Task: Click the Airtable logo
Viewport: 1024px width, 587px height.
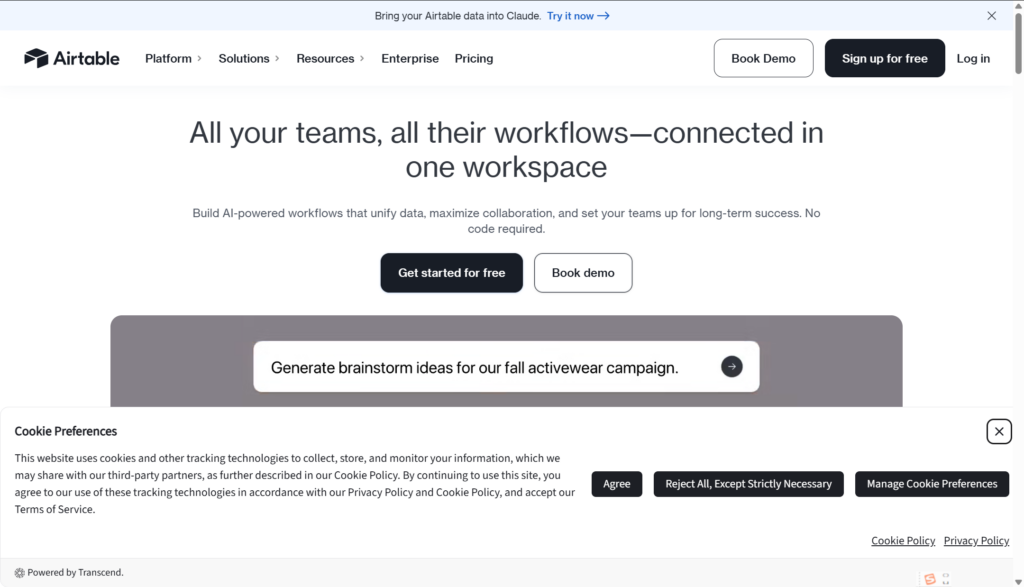Action: 72,58
